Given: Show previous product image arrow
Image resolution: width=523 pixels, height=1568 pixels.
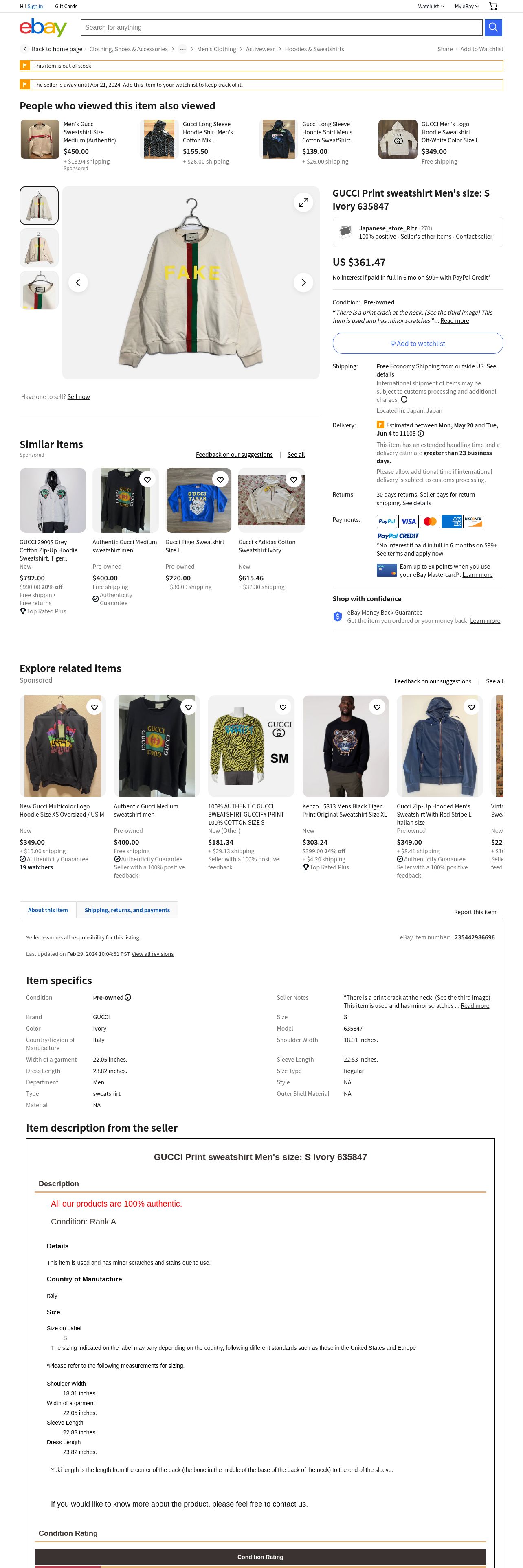Looking at the screenshot, I should coord(78,283).
